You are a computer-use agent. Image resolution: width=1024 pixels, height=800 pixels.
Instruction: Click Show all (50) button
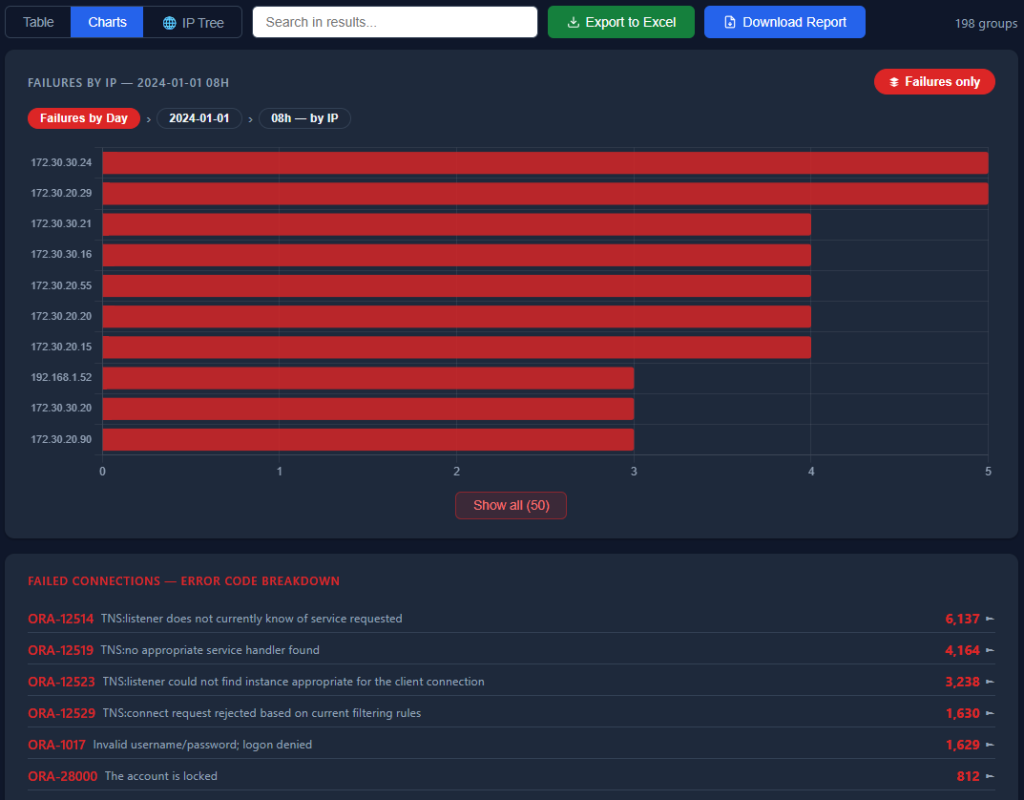point(511,505)
